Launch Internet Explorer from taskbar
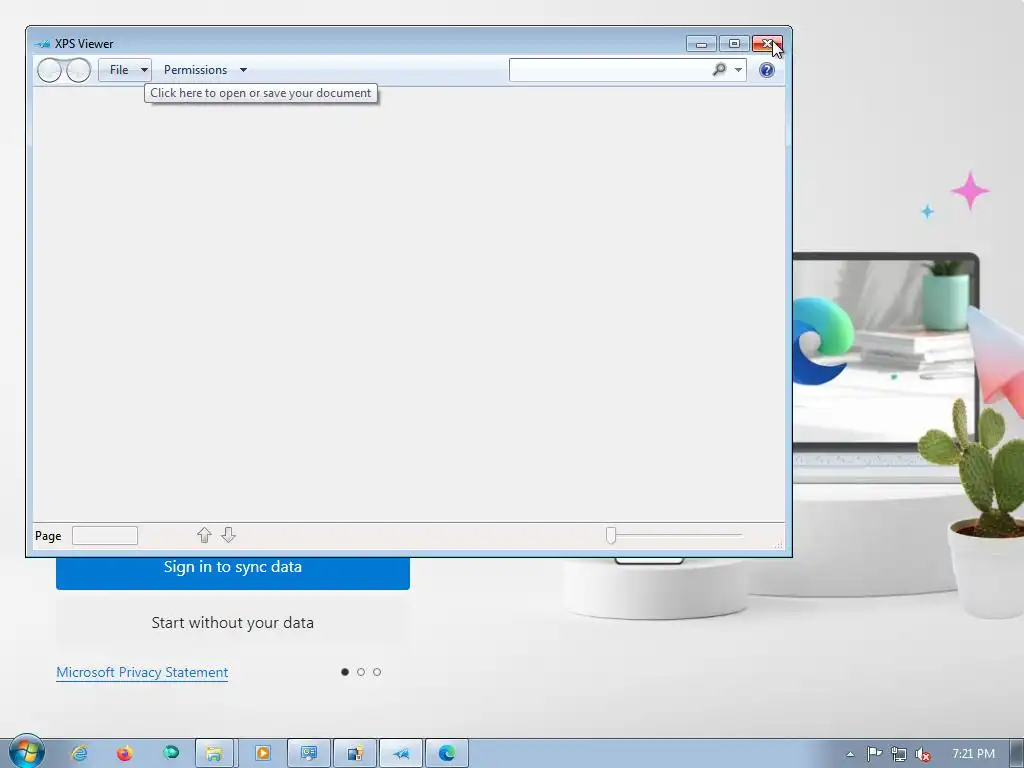Image resolution: width=1024 pixels, height=768 pixels. 79,753
